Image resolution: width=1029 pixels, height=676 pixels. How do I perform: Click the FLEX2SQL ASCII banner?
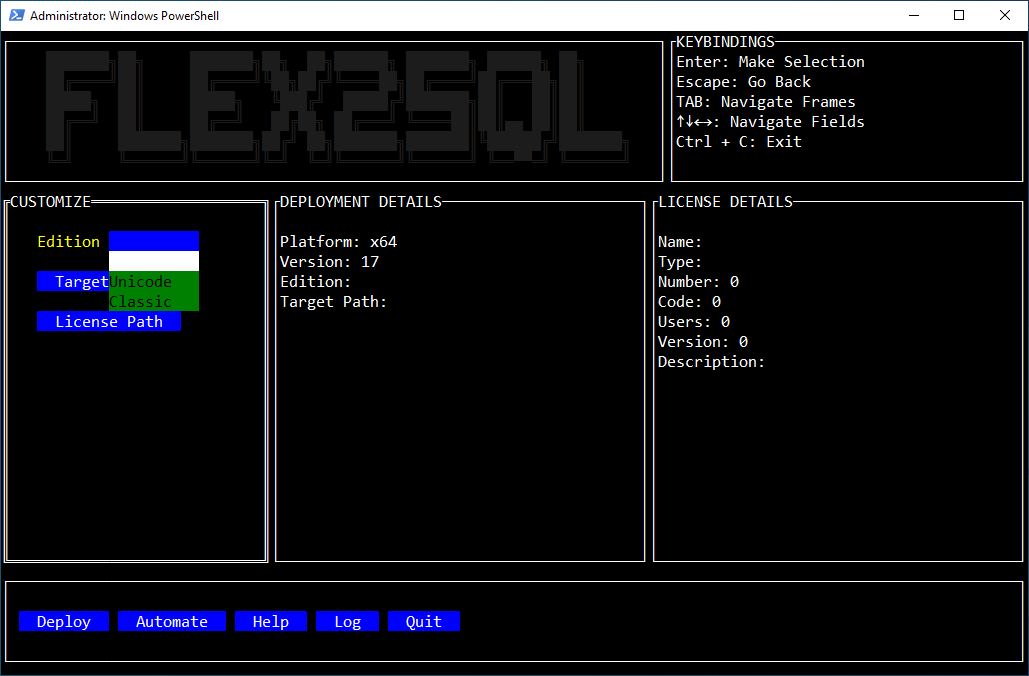tap(334, 106)
